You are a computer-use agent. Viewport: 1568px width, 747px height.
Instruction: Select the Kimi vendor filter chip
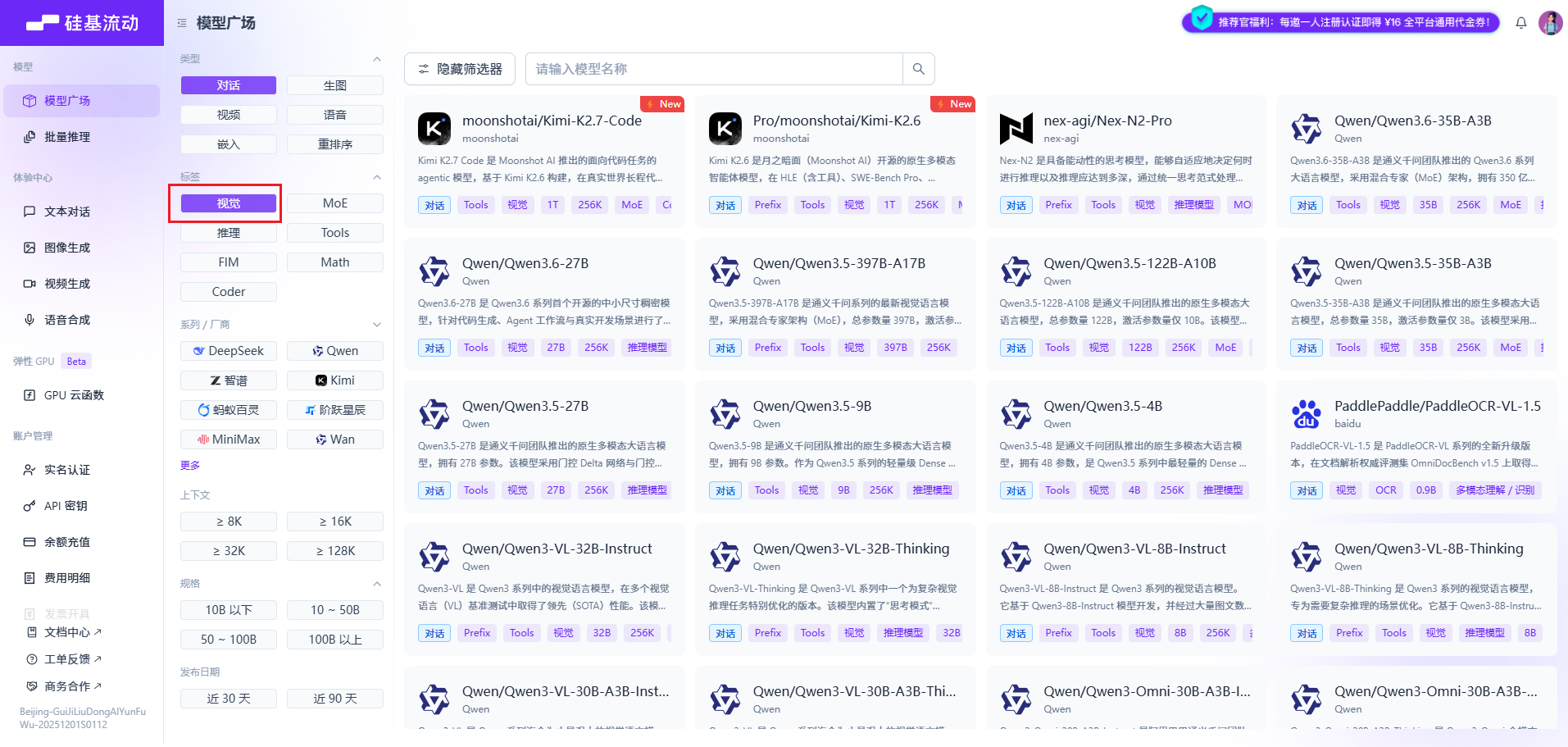(335, 380)
